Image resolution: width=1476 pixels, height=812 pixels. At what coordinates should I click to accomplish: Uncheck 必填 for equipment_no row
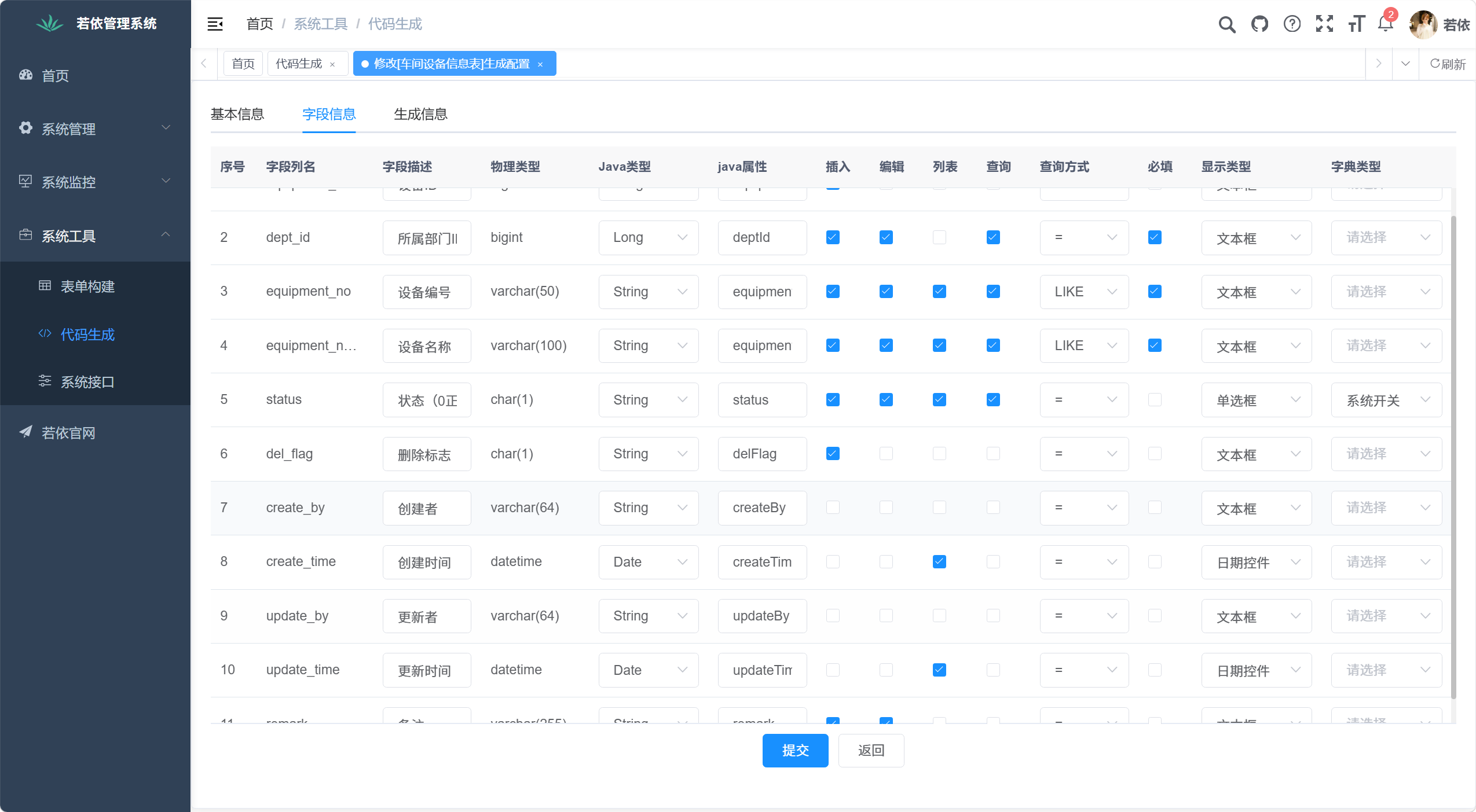coord(1155,291)
